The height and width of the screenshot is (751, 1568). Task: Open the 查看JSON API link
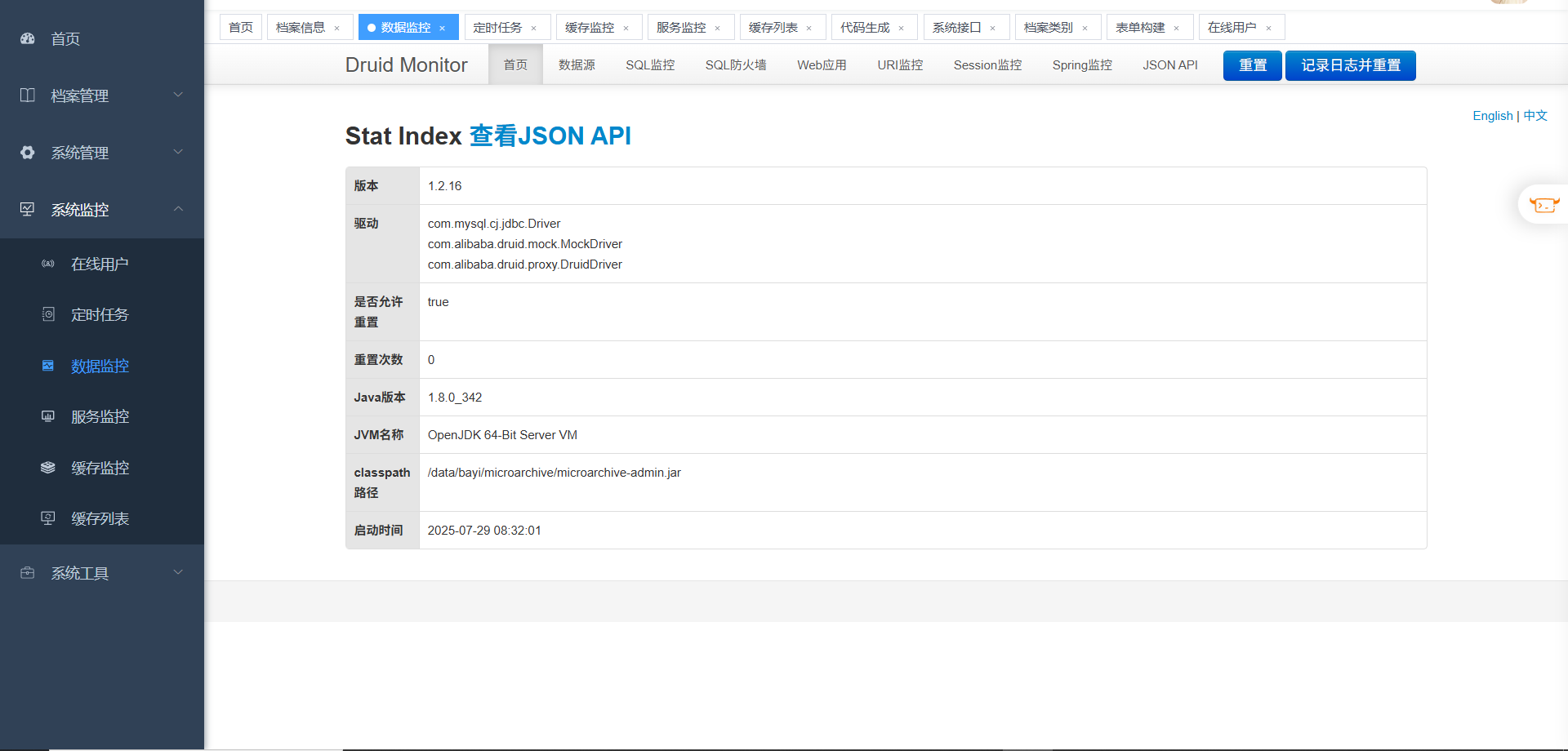[x=550, y=136]
